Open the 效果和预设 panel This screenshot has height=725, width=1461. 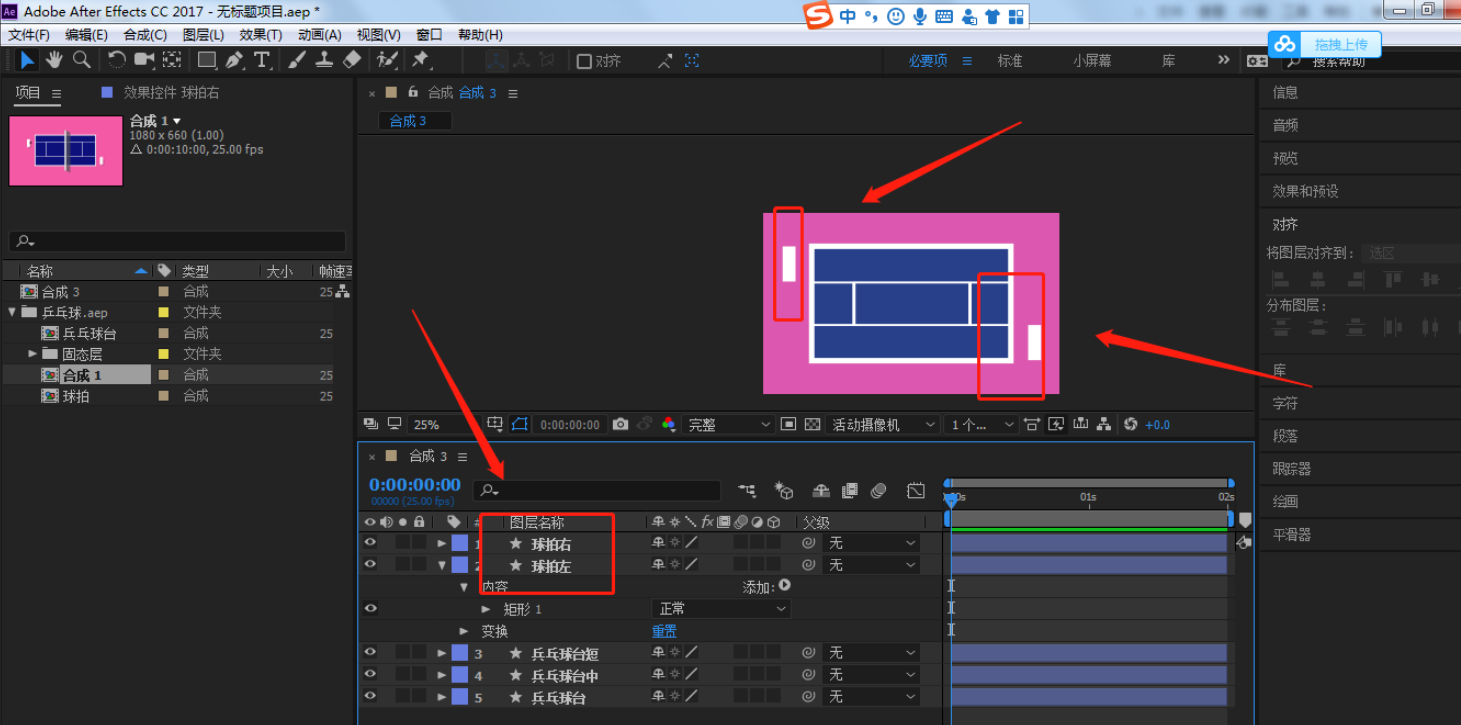(1305, 191)
